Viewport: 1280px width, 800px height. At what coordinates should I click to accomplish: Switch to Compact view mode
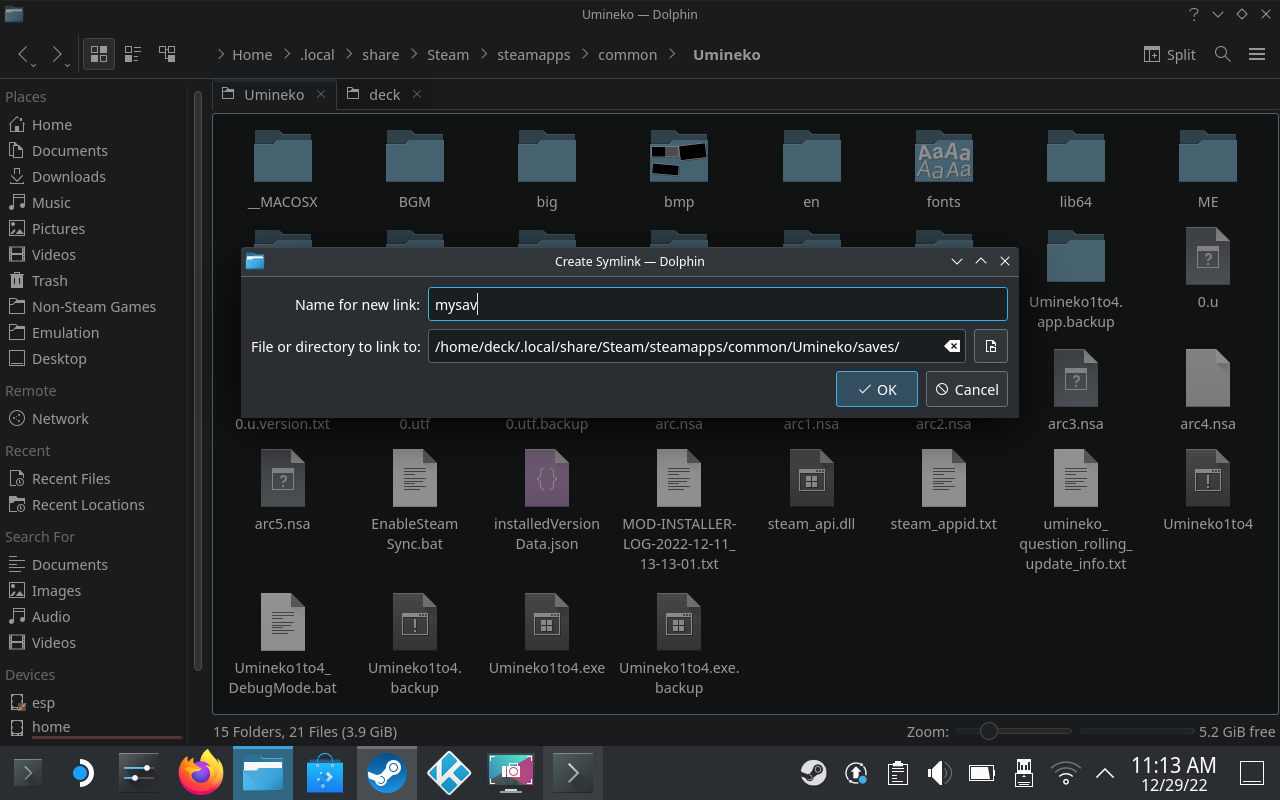pos(133,54)
